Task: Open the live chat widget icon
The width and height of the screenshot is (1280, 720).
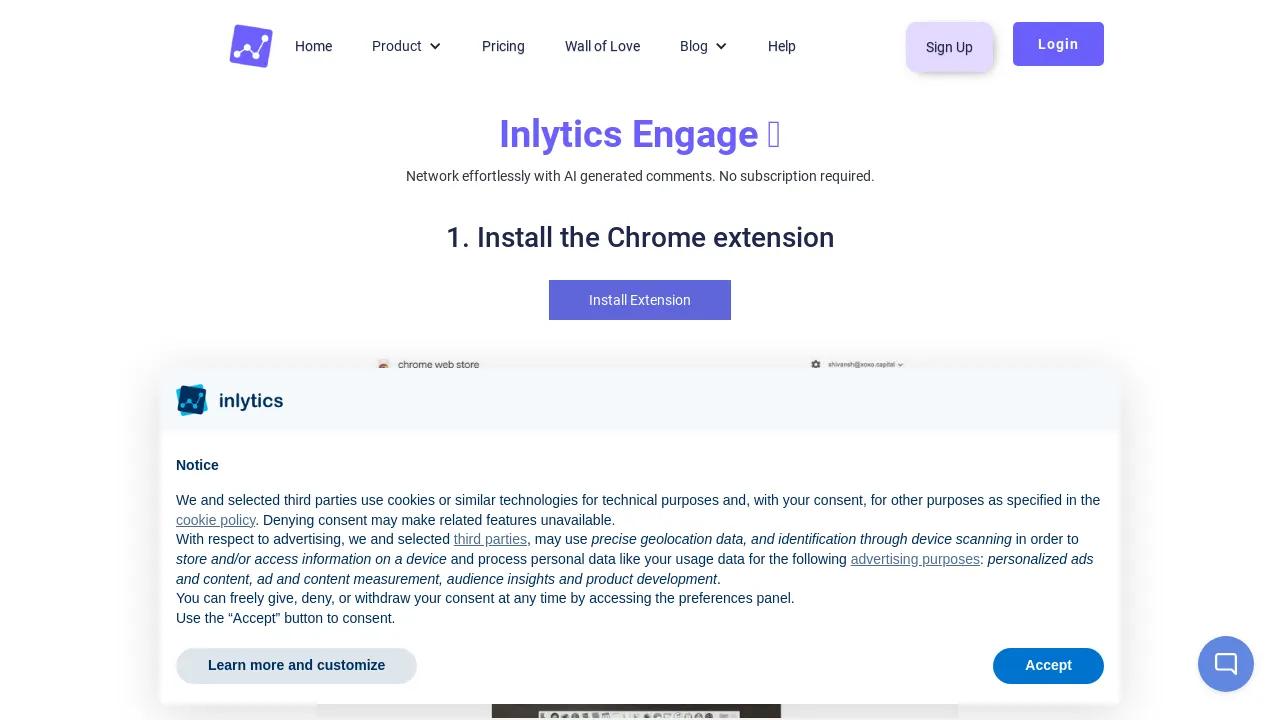Action: click(x=1226, y=664)
